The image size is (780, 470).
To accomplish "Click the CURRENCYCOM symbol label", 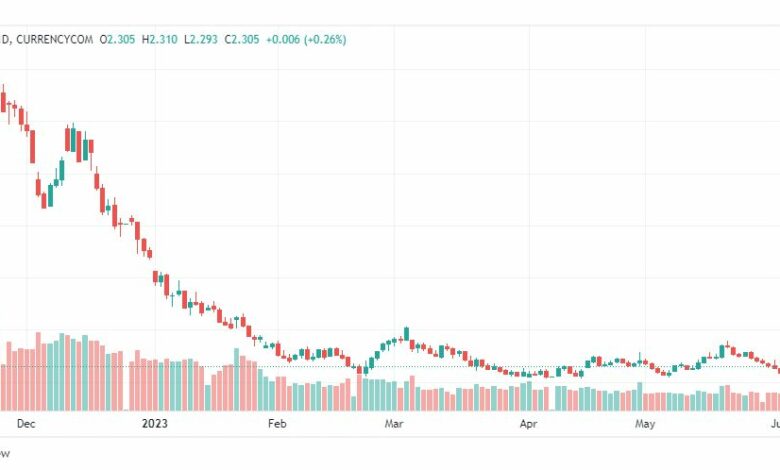I will point(54,39).
